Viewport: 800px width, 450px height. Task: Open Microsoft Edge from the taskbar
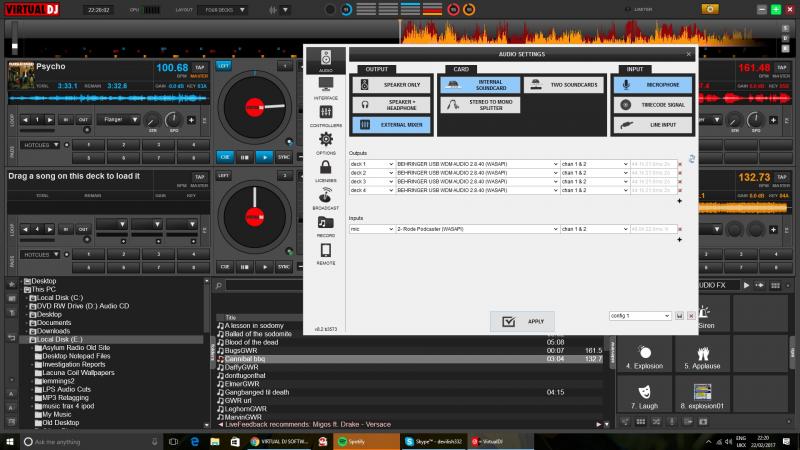(194, 442)
